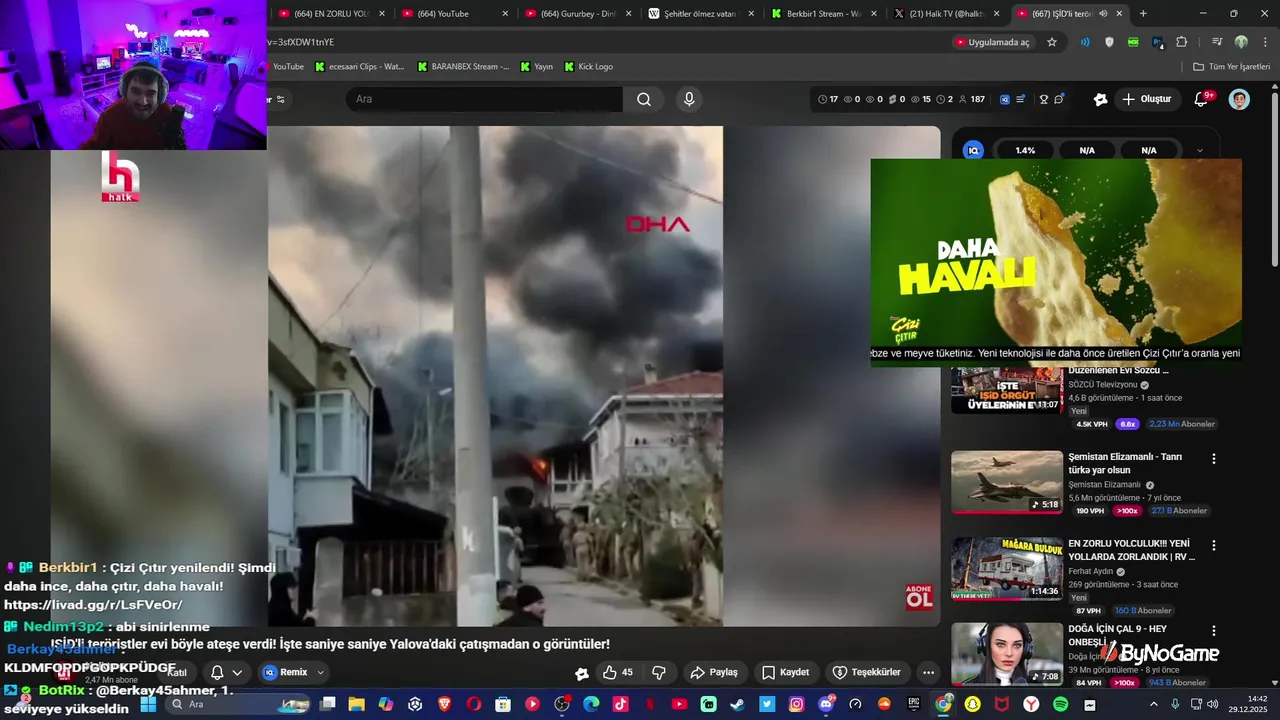
Task: Open the media control icon in the browser toolbar
Action: click(1217, 42)
